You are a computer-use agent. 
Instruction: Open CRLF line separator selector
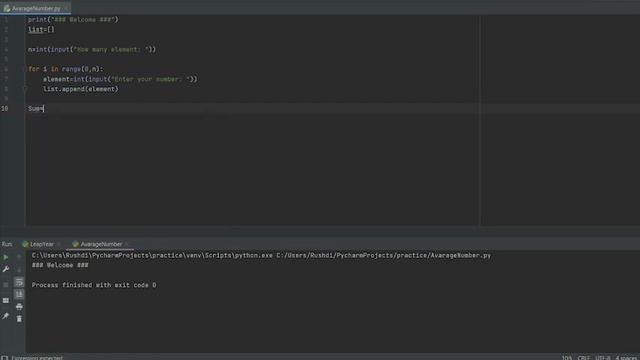point(584,358)
